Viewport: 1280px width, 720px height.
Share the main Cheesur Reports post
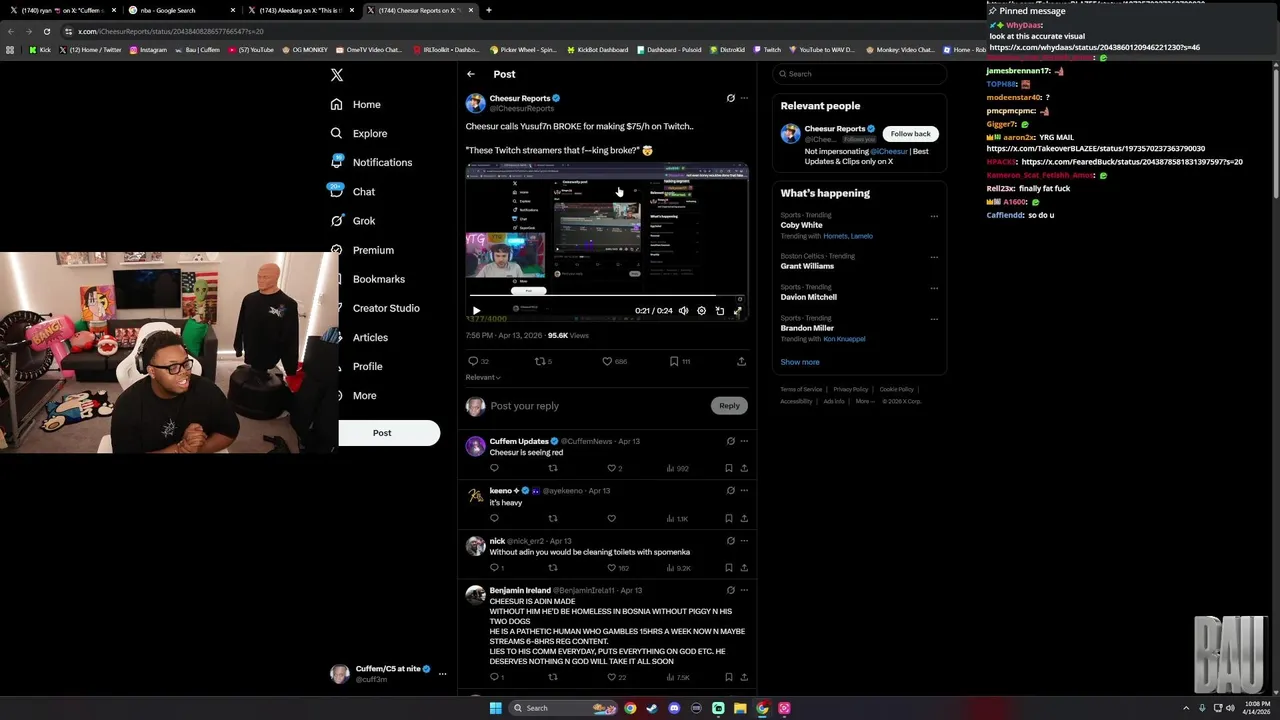point(741,361)
